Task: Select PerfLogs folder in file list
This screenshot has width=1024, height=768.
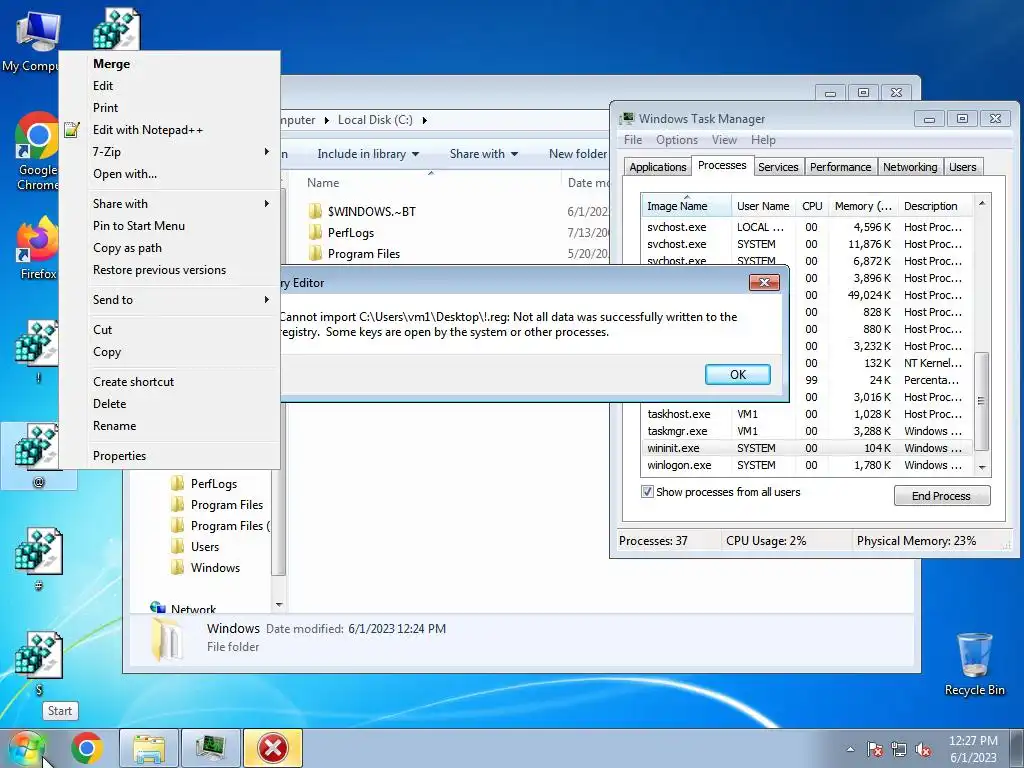Action: tap(351, 232)
